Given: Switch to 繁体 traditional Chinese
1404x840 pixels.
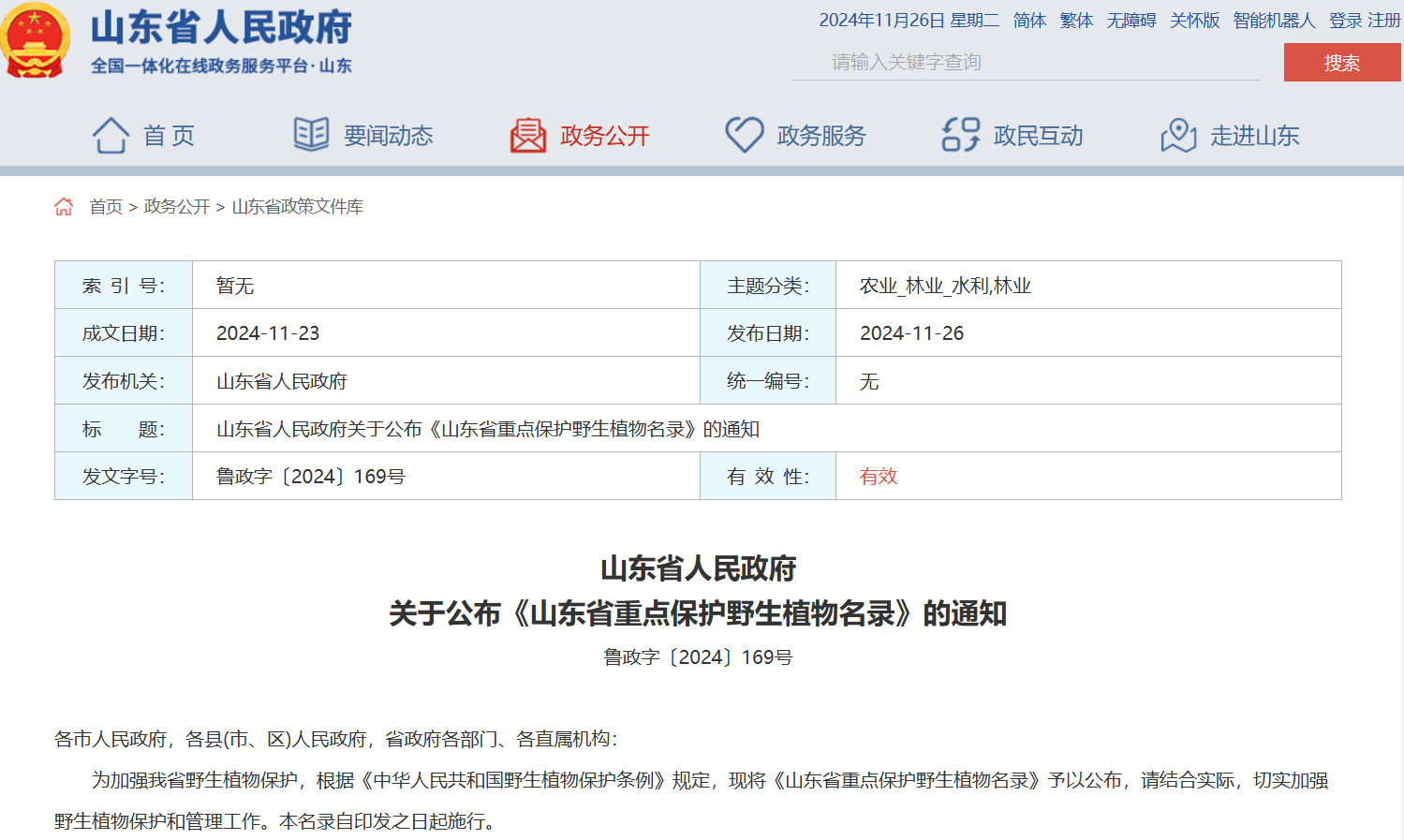Looking at the screenshot, I should pyautogui.click(x=1076, y=21).
